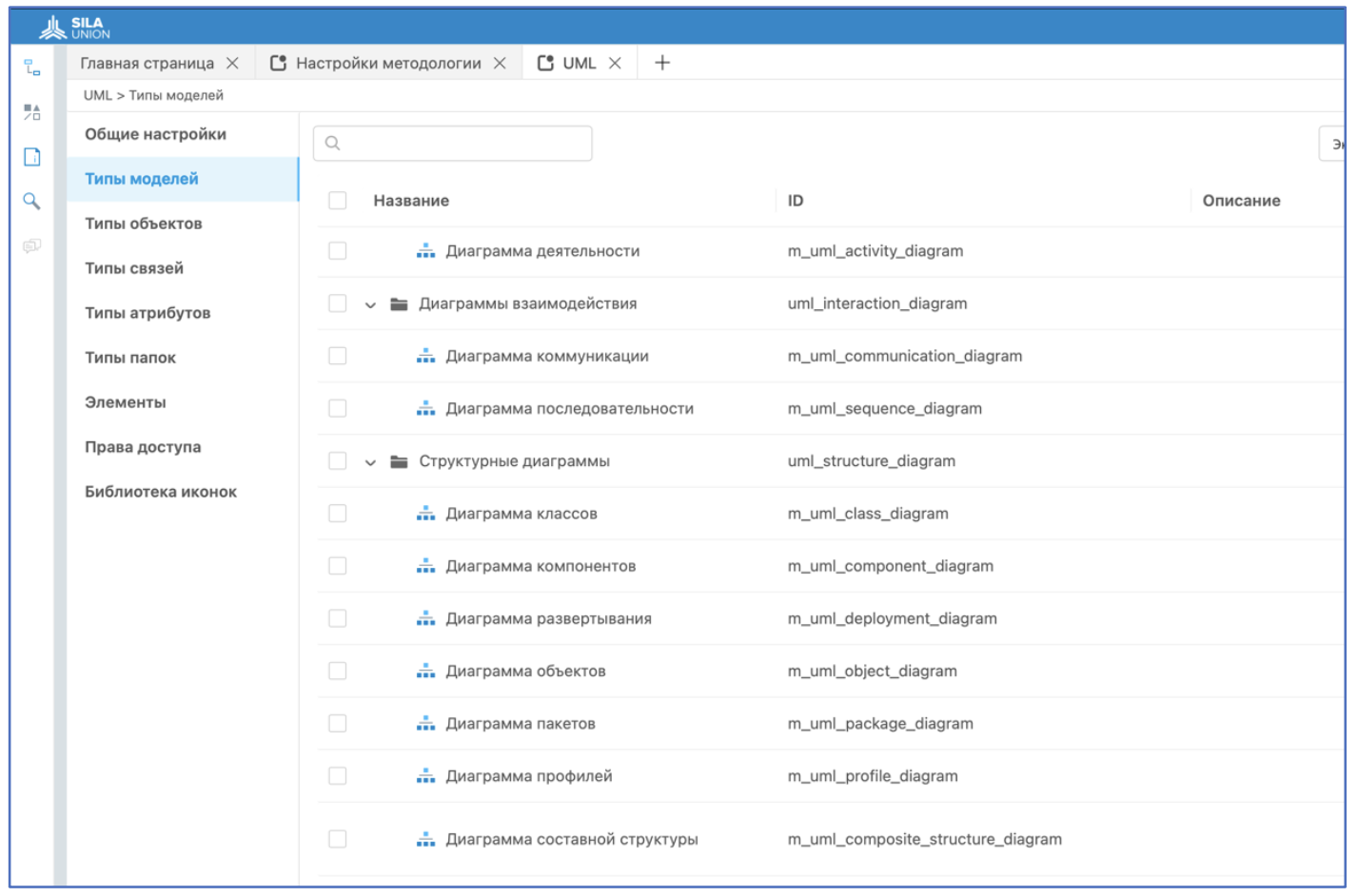
Task: Click the shapes icon in left sidebar
Action: coord(32,112)
